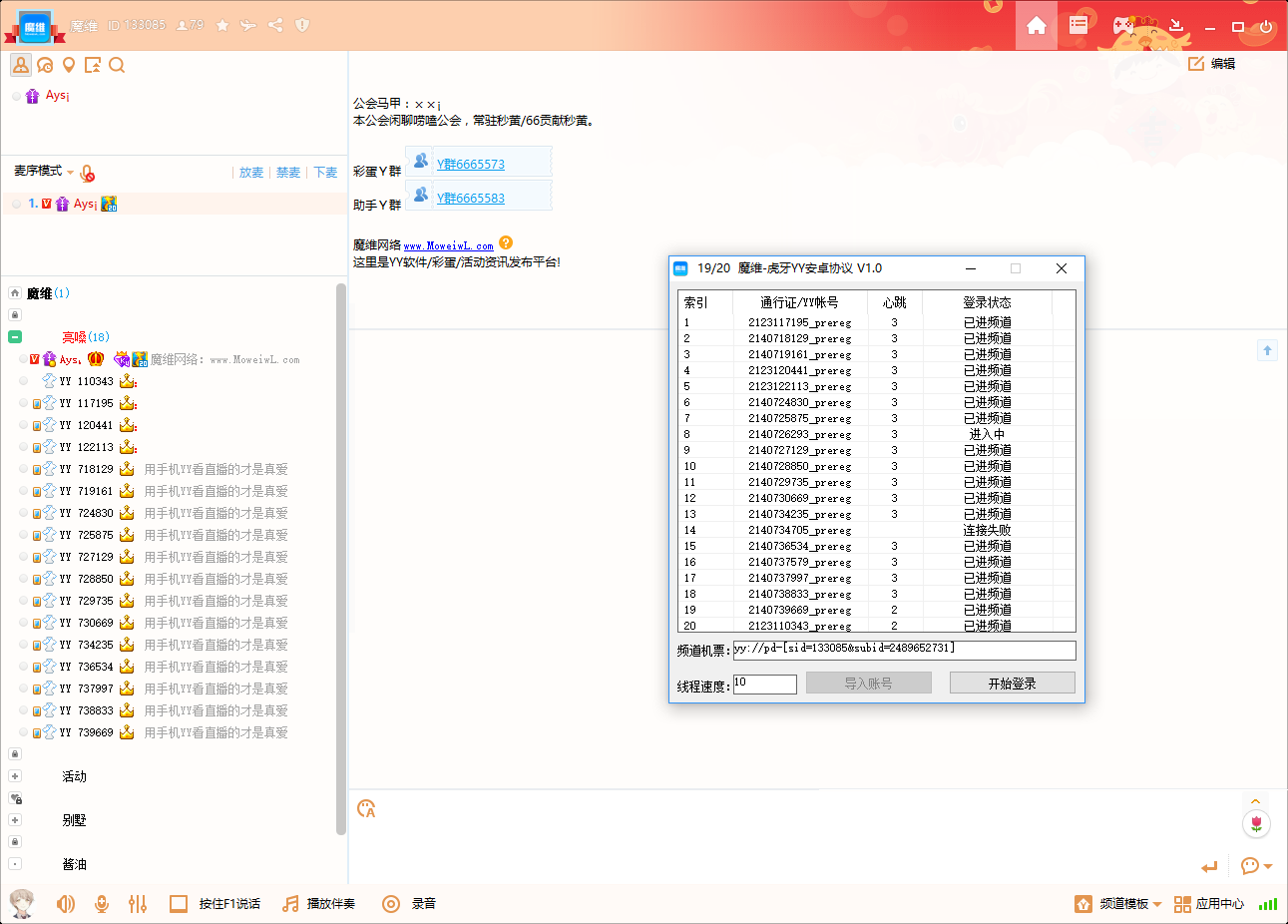Click the 播放伴奏 music button
Screen dimensions: 1288x924
click(319, 904)
